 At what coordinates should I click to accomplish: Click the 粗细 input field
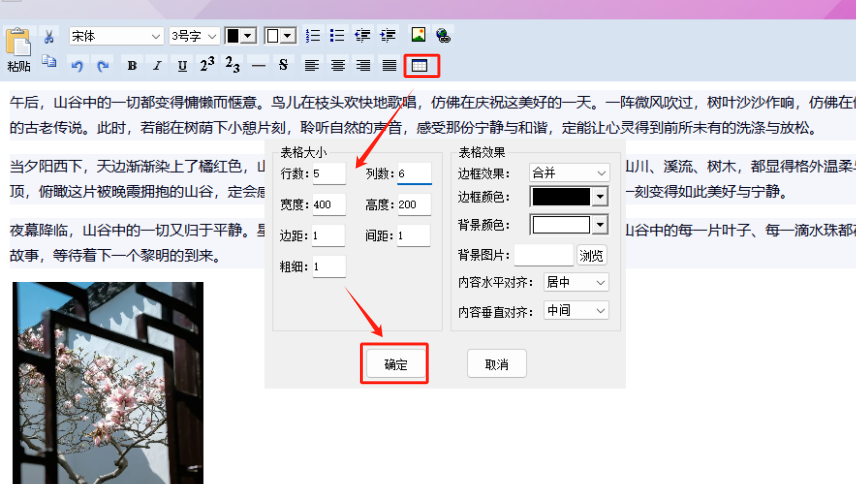coord(329,267)
